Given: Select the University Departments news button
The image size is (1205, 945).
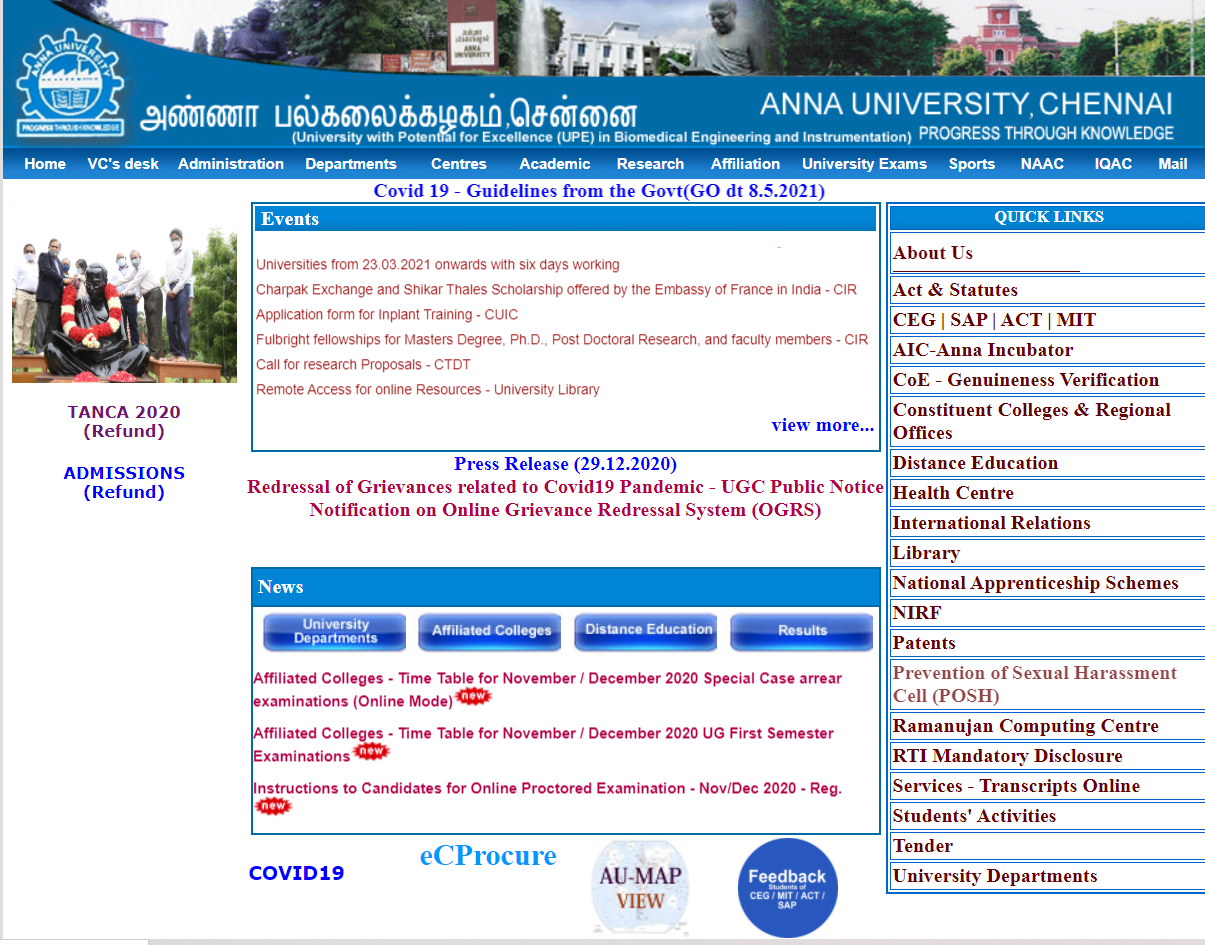Looking at the screenshot, I should [335, 631].
